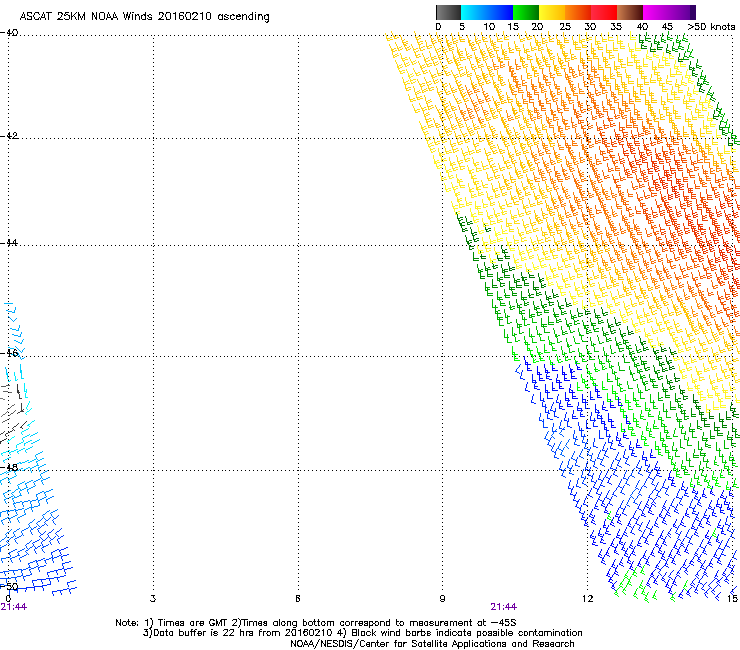Click the purple '21:44' time under longitude 0
Screen dimensions: 740x650
tap(14, 607)
